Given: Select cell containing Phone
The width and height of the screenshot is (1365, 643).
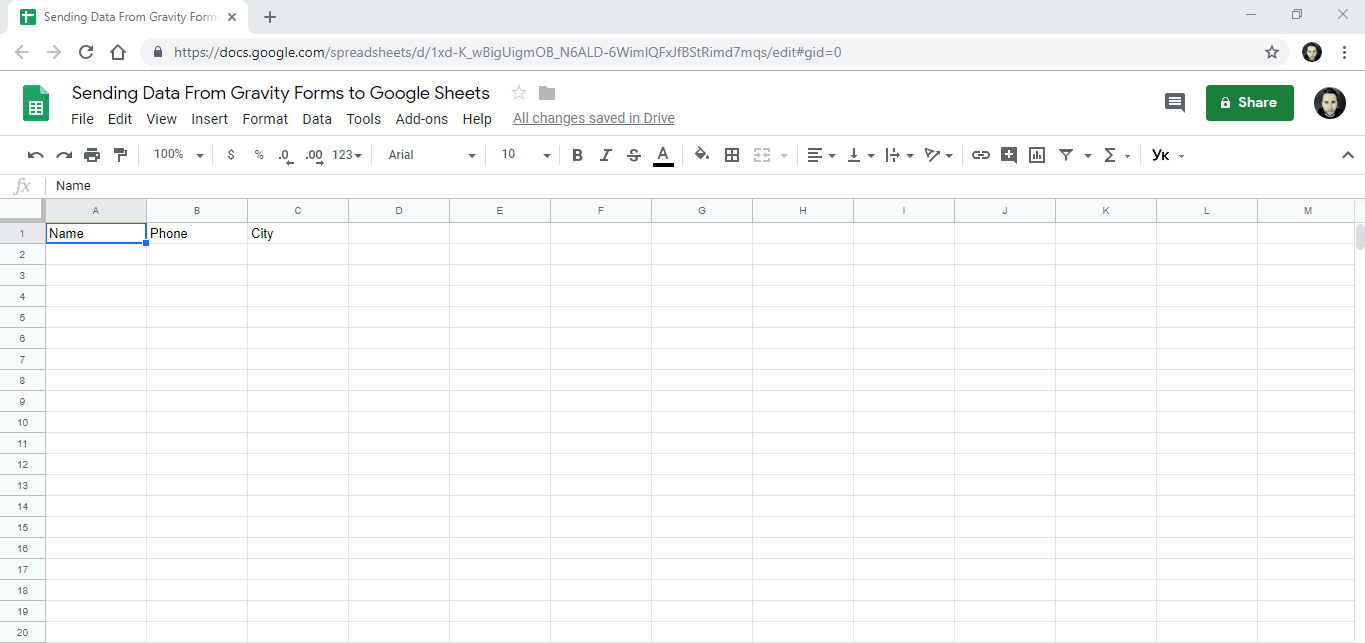Looking at the screenshot, I should pyautogui.click(x=197, y=233).
